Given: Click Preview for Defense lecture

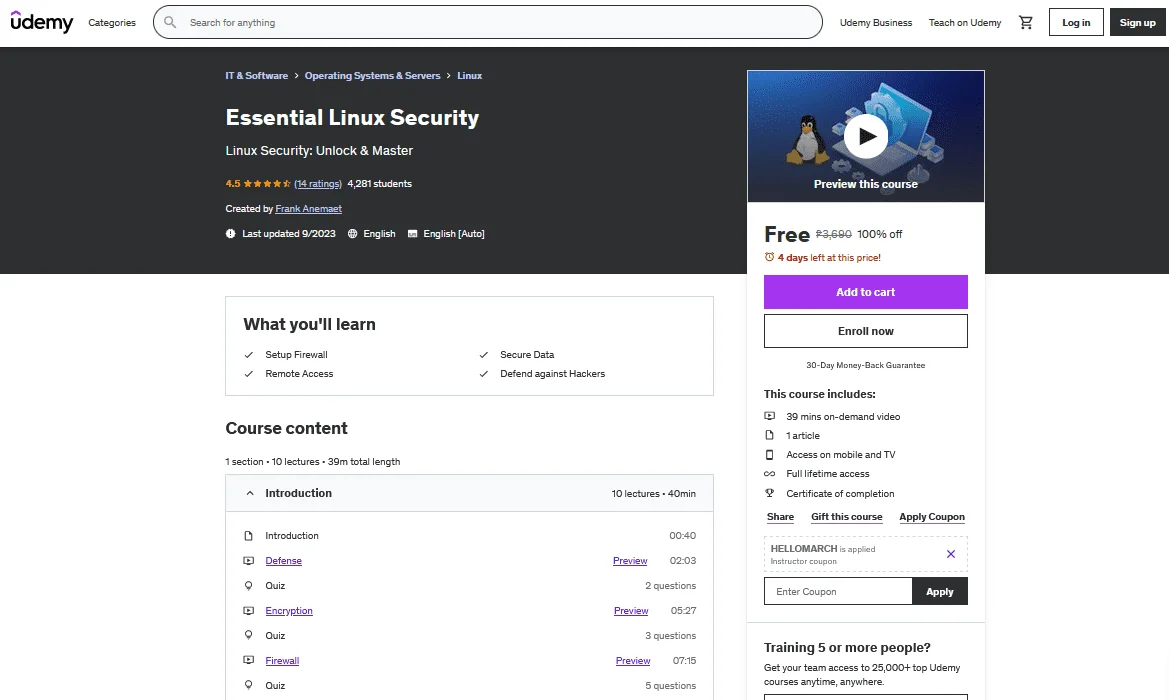Looking at the screenshot, I should click(x=630, y=561).
